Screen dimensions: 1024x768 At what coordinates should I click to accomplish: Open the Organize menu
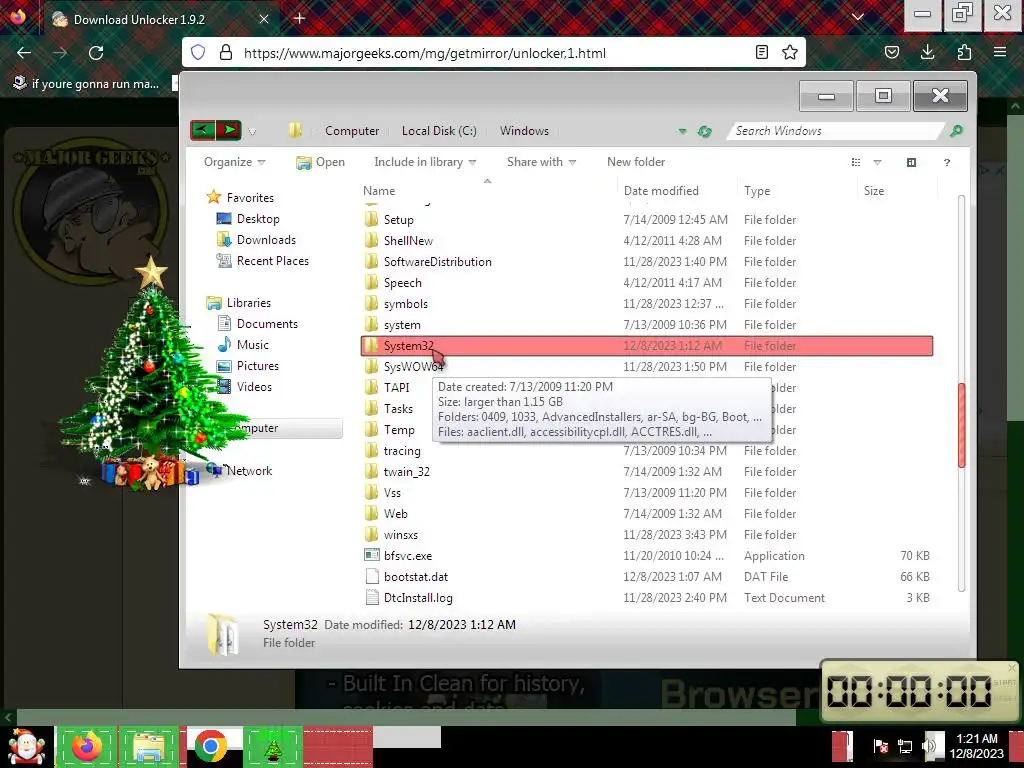coord(234,162)
